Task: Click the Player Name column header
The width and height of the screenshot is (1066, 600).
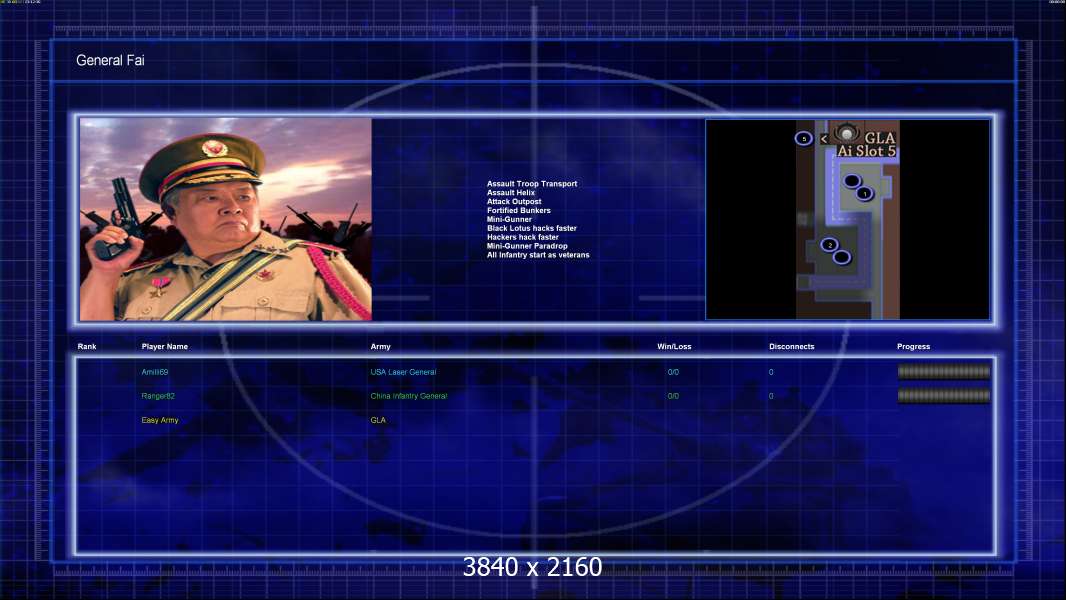Action: pos(165,347)
